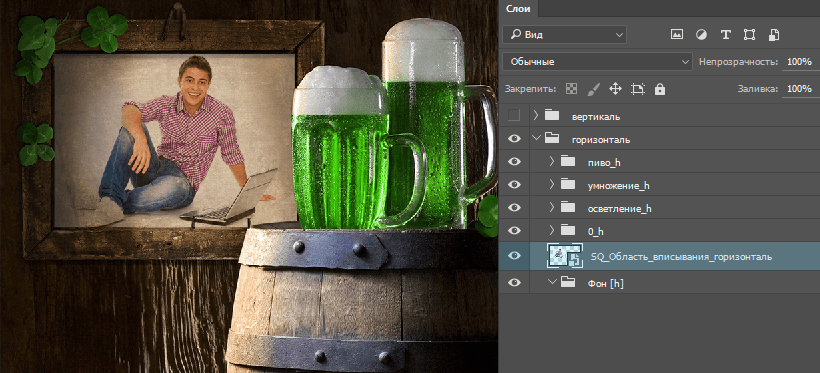Image resolution: width=820 pixels, height=373 pixels.
Task: Select the SQ_Область_вписывания_горизонталь layer name
Action: (x=681, y=257)
